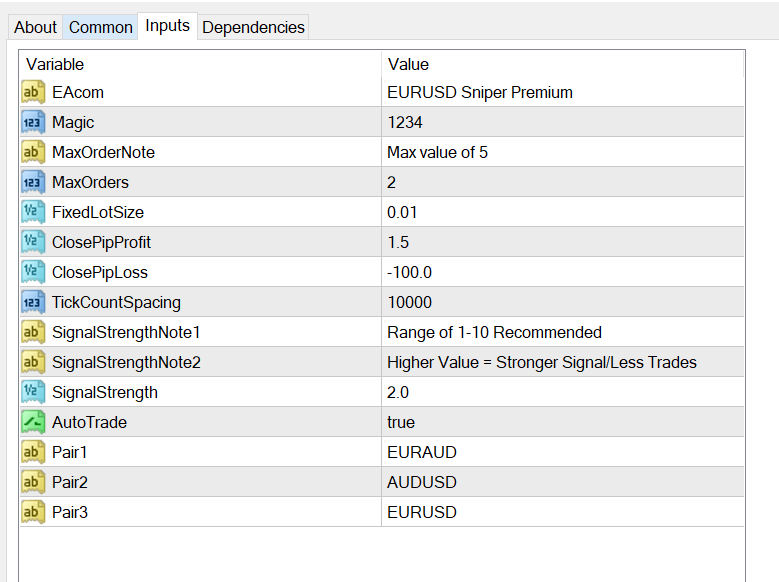
Task: Edit the ClosePipProfit value 1.5
Action: (563, 242)
